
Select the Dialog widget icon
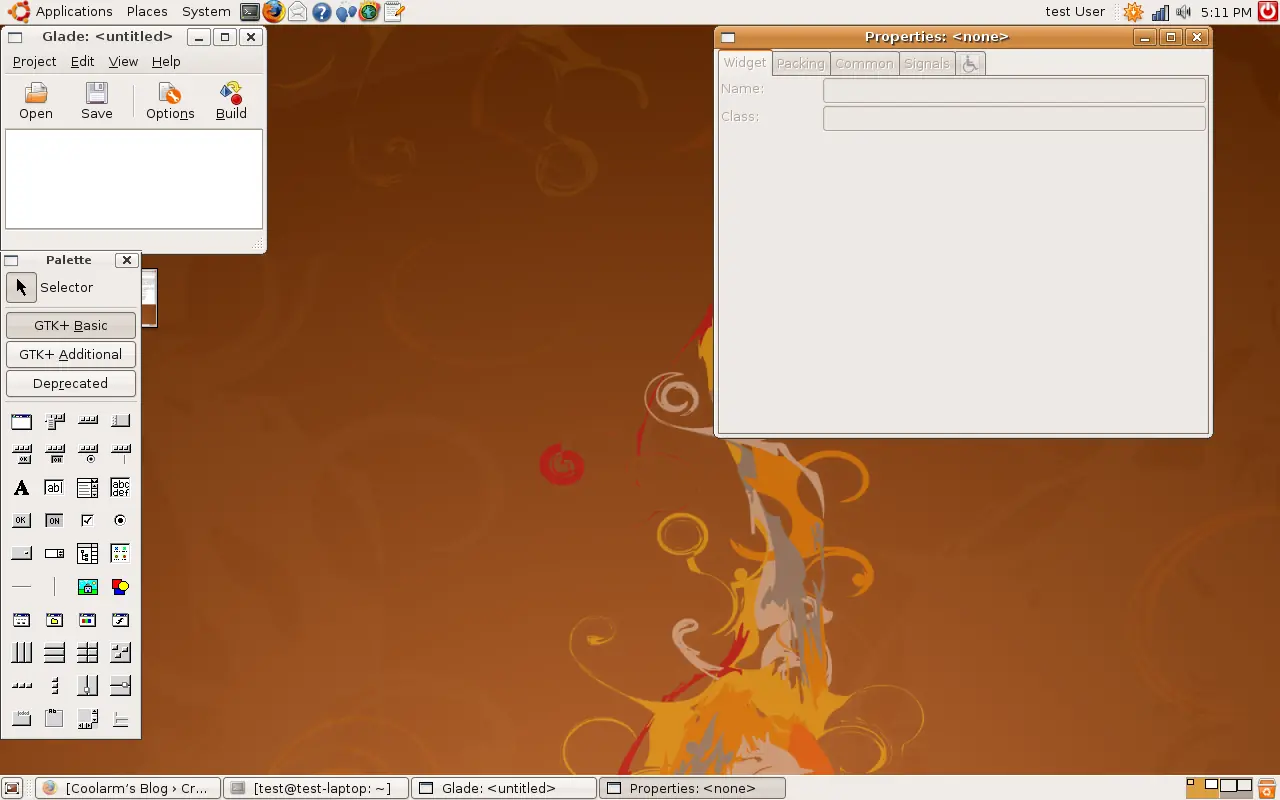(21, 620)
